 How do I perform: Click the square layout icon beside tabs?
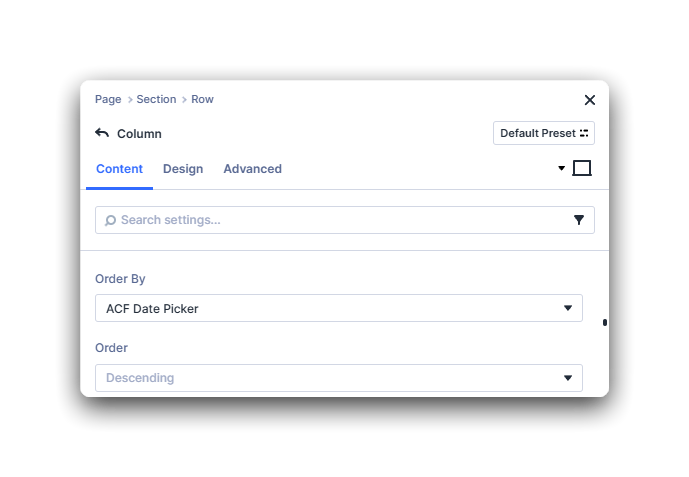point(582,169)
